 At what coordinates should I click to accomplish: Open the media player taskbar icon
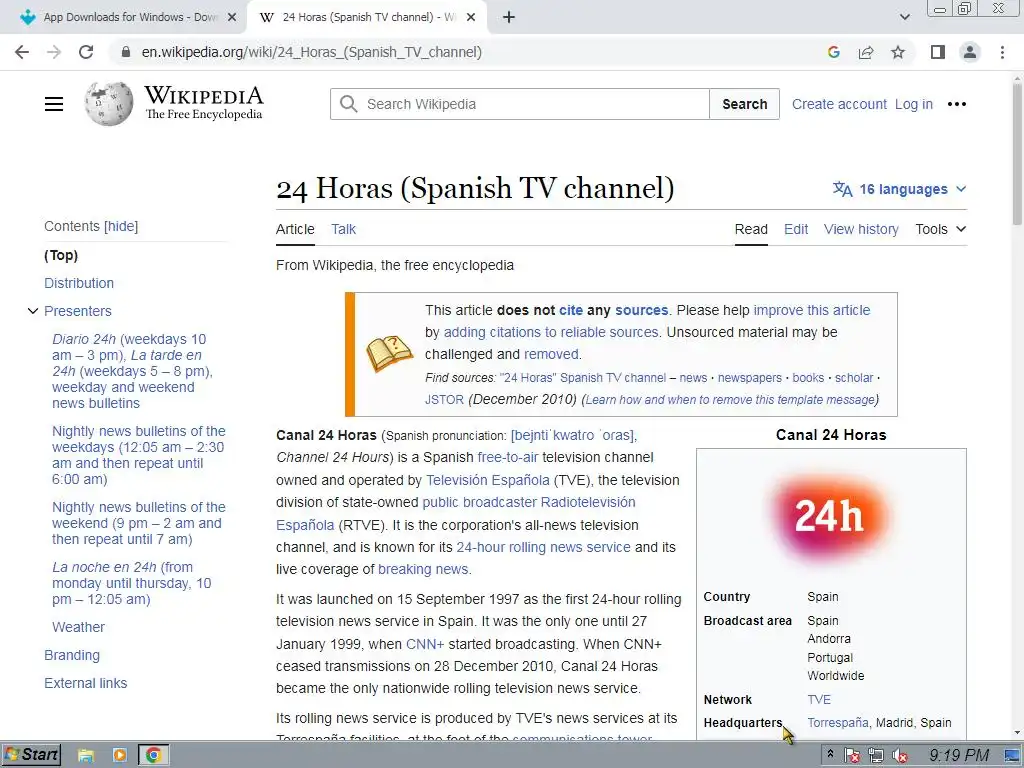point(120,756)
